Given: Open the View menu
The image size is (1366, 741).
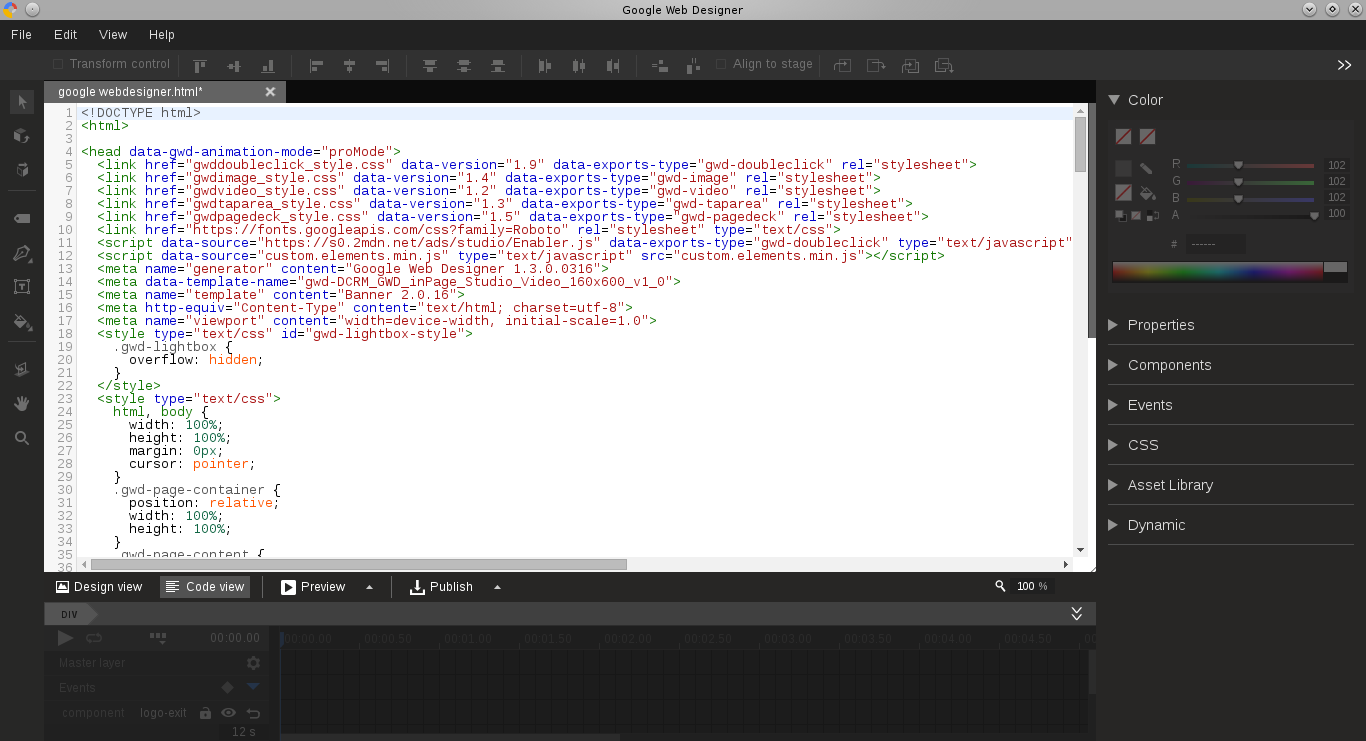Looking at the screenshot, I should (112, 34).
